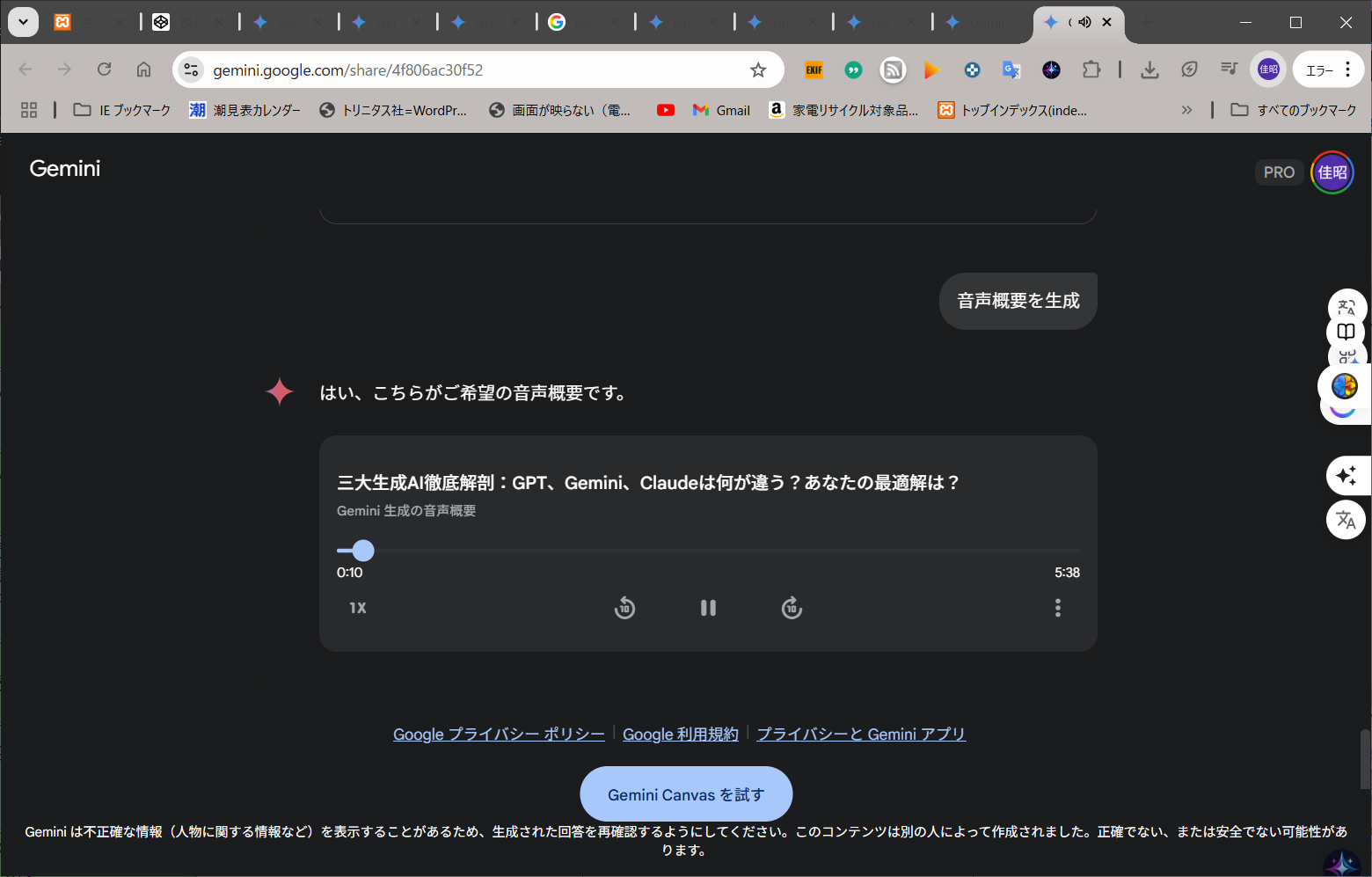Open the blue cross-shaped extension icon

[972, 69]
